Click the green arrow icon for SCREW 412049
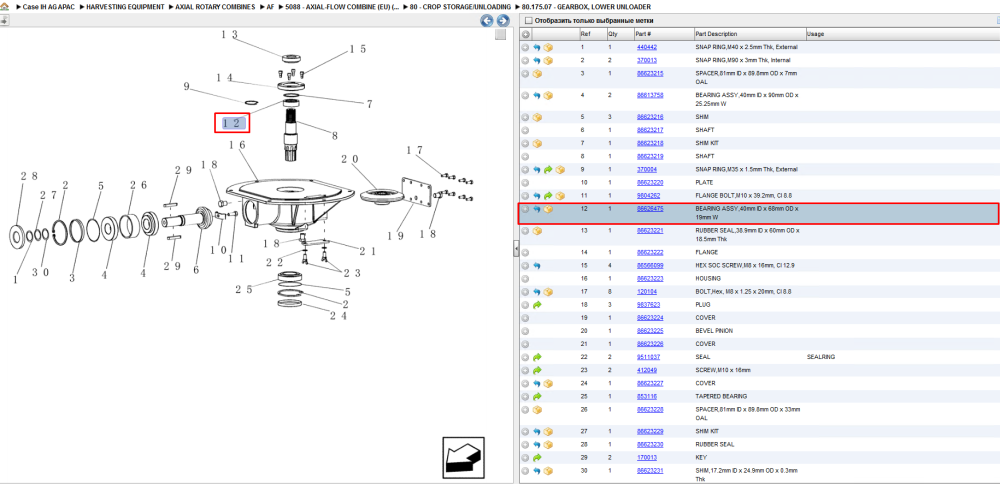1000x484 pixels. [537, 370]
